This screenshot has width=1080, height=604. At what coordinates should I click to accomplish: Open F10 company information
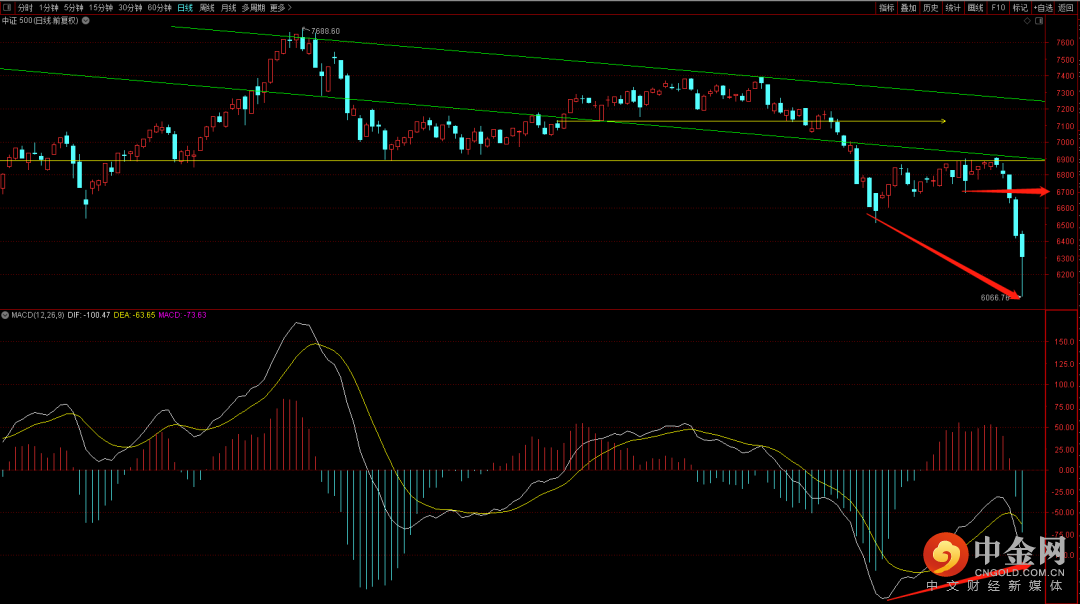(x=998, y=7)
